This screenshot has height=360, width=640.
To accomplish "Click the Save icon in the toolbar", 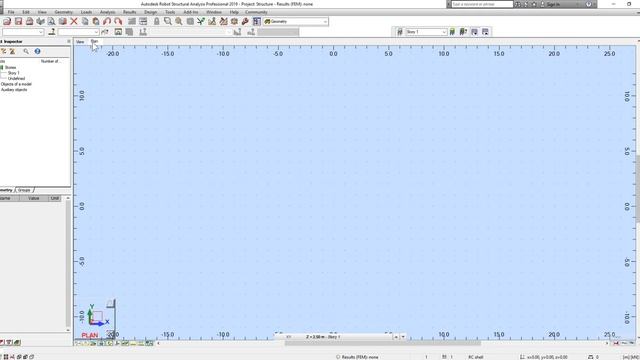I will tap(18, 21).
